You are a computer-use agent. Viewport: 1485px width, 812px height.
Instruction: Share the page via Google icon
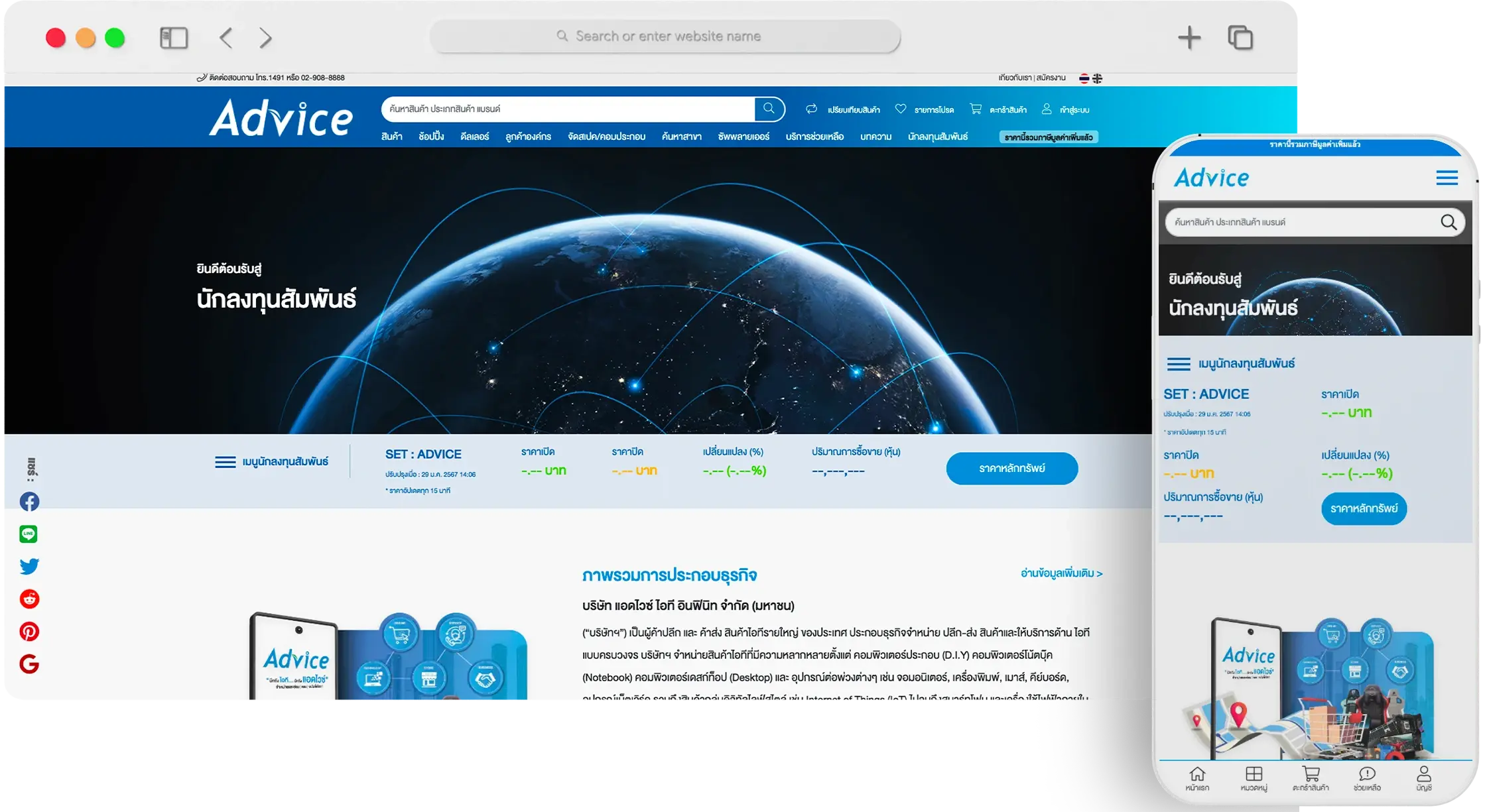coord(29,664)
